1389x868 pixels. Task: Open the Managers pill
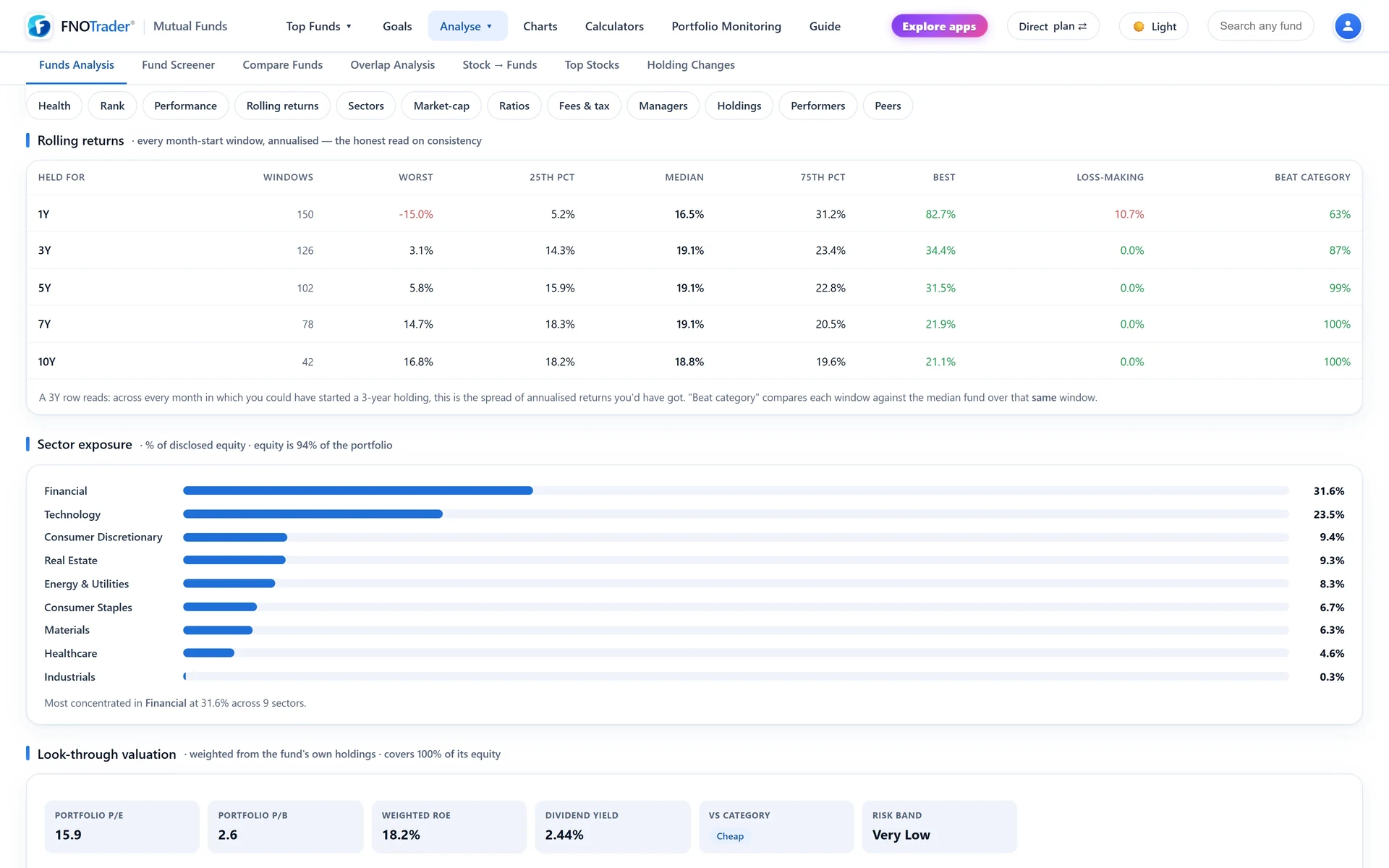coord(663,106)
